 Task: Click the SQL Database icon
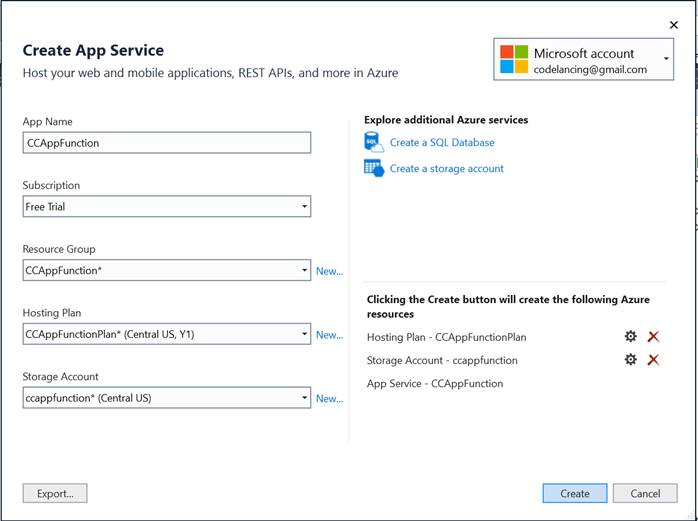tap(374, 142)
